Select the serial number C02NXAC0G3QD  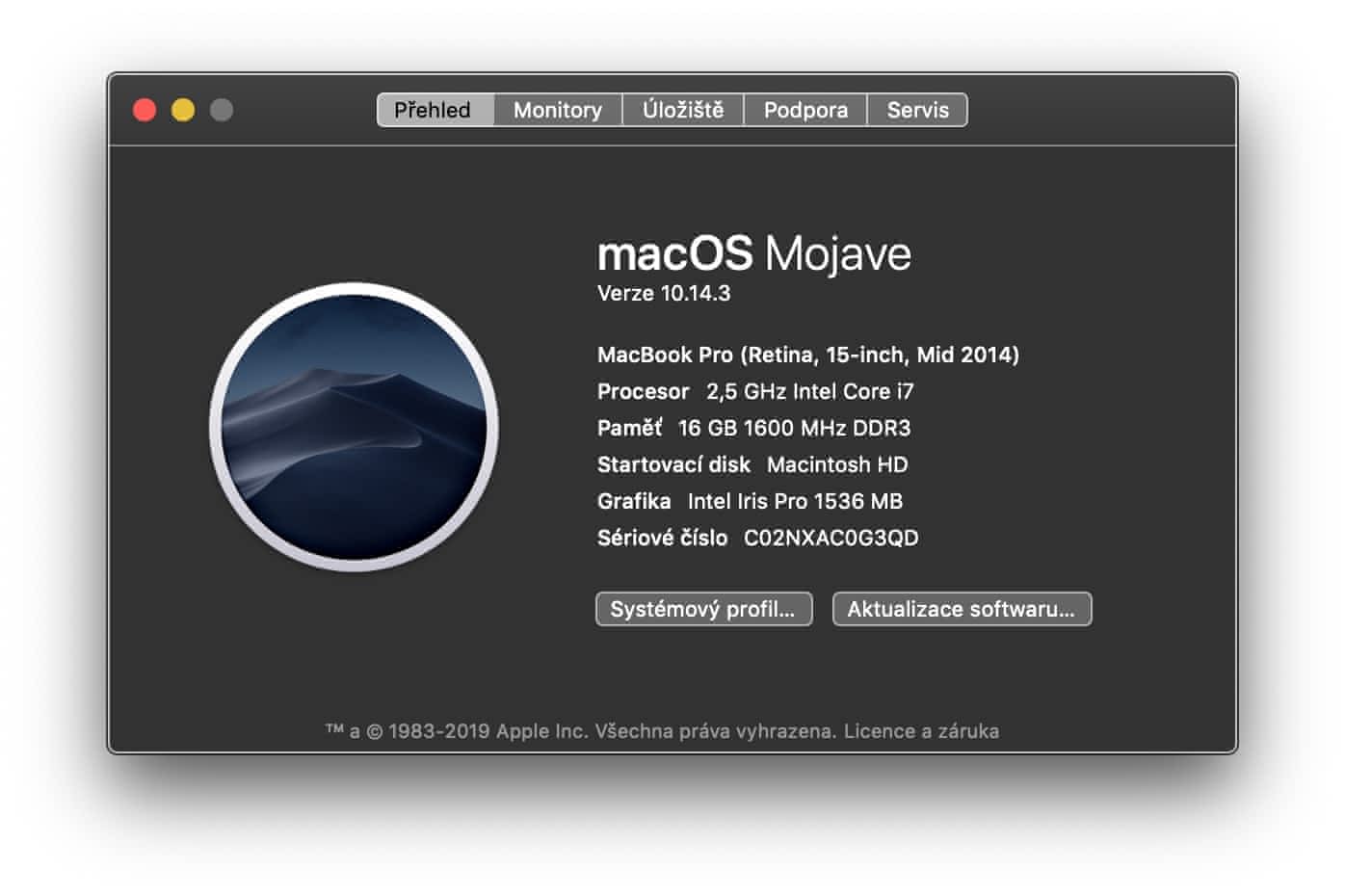click(x=831, y=538)
